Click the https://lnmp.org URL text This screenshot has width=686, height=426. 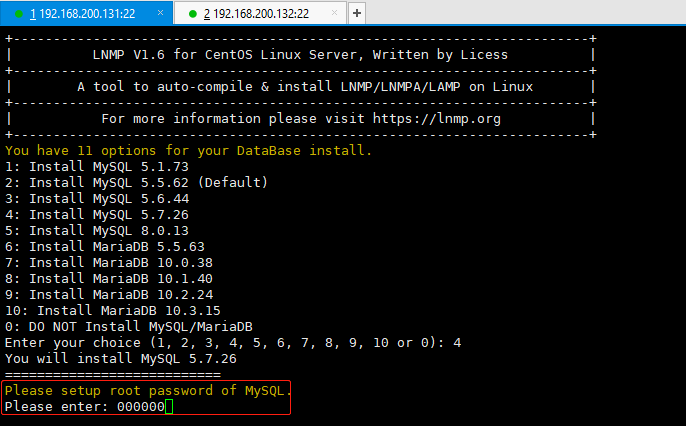[437, 119]
